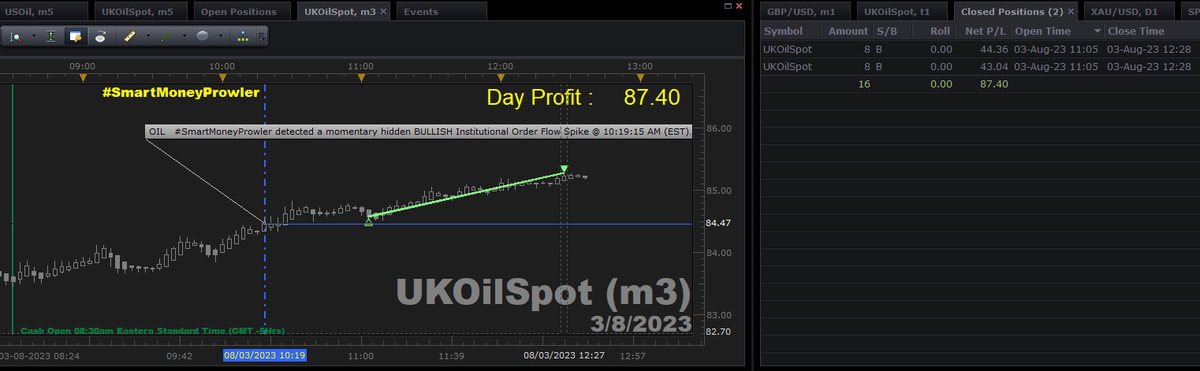Click the Day Profit label on chart
Image resolution: width=1200 pixels, height=371 pixels.
coord(540,97)
